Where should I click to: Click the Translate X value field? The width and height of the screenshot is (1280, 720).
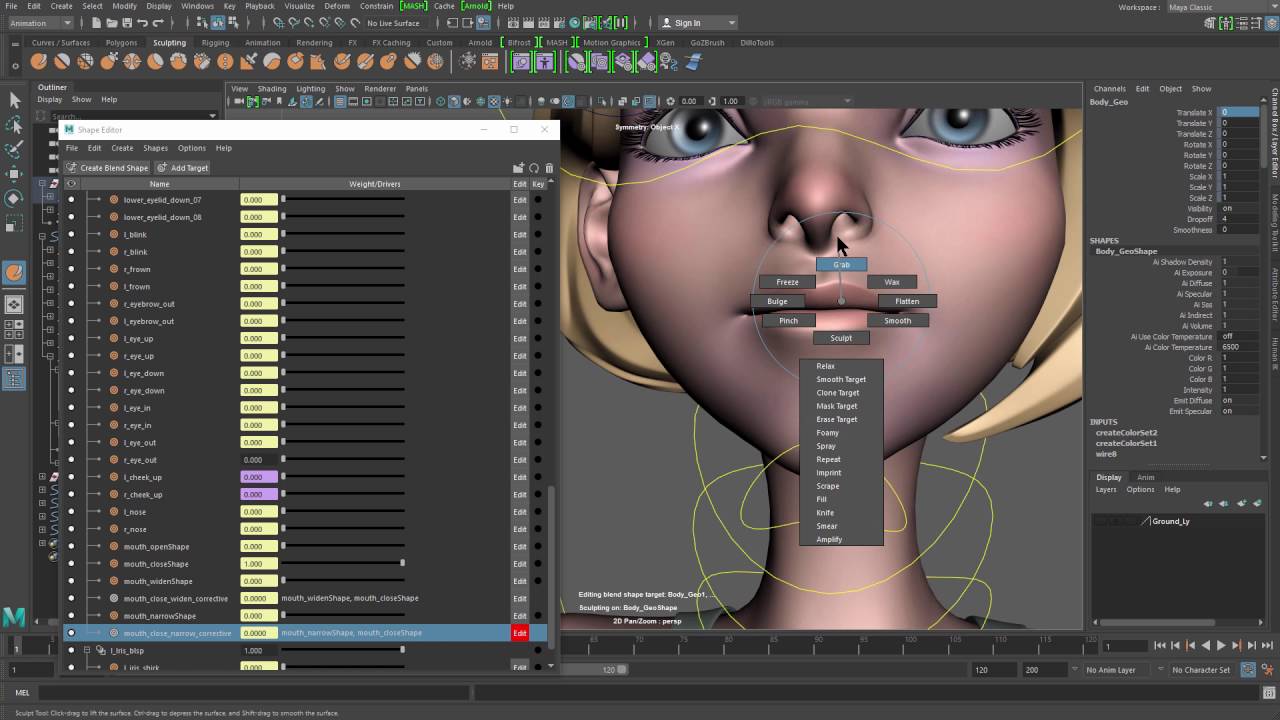(1239, 113)
